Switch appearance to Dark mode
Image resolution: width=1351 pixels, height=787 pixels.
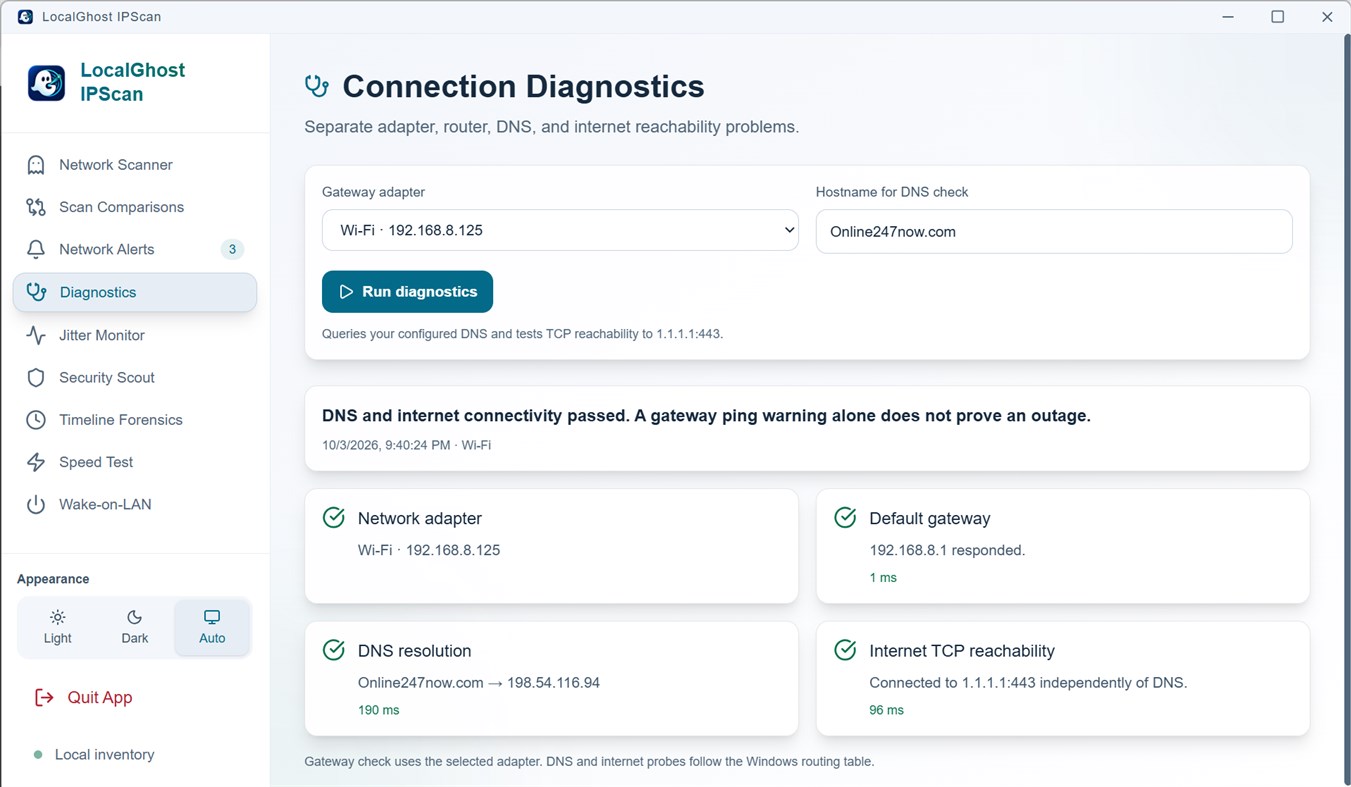(135, 627)
